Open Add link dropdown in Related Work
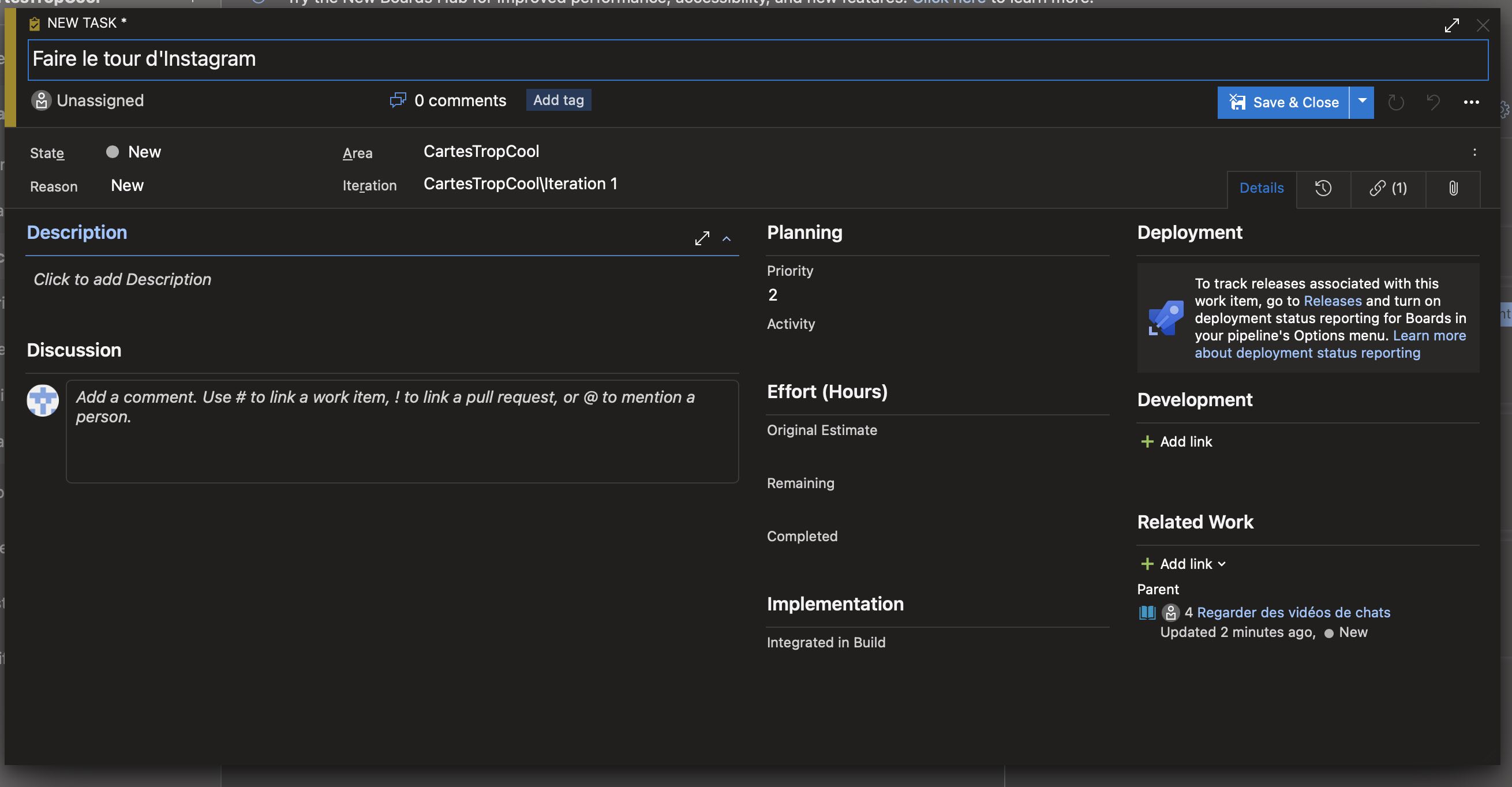This screenshot has height=787, width=1512. 1193,564
